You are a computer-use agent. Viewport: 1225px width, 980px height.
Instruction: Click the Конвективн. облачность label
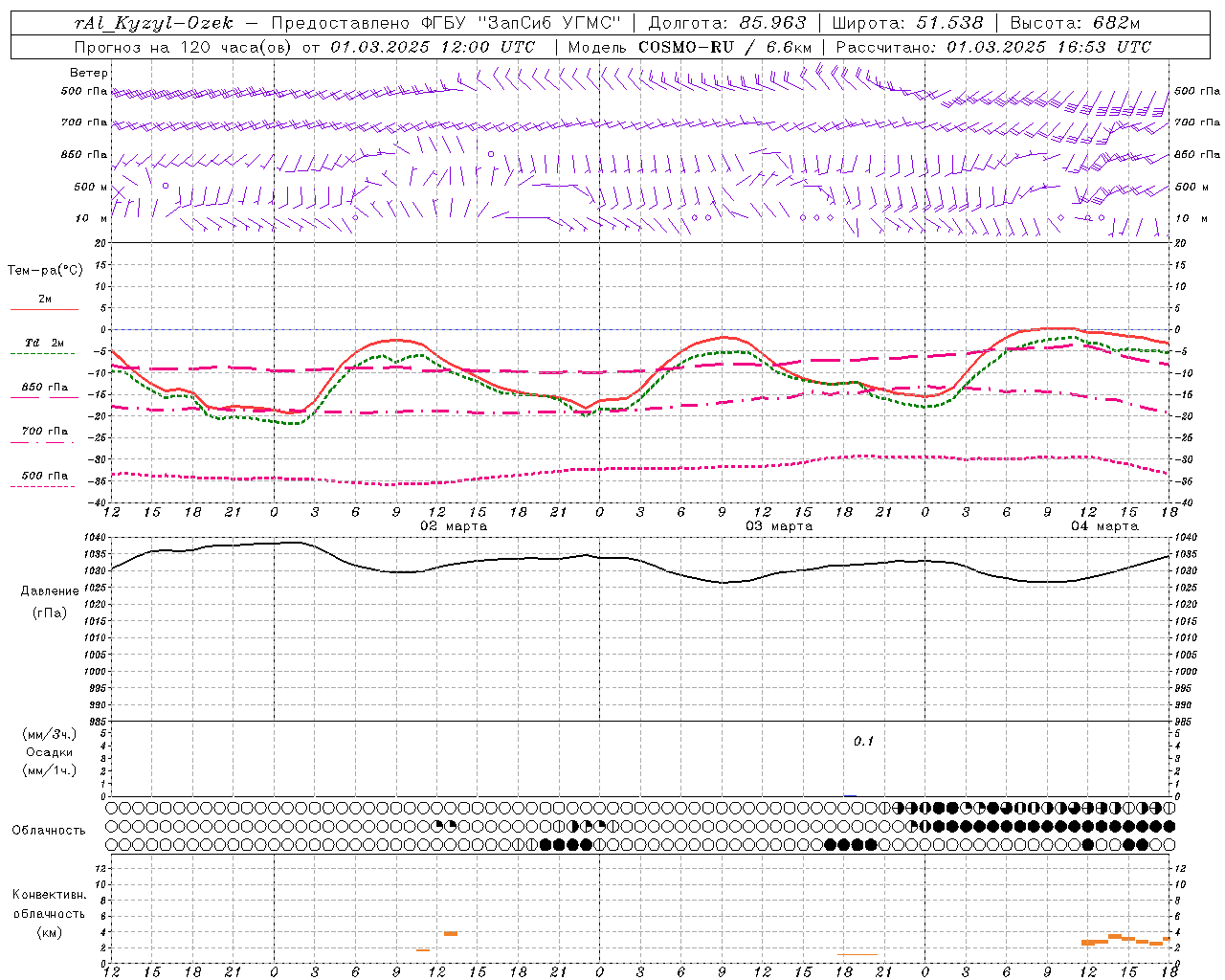tap(50, 904)
